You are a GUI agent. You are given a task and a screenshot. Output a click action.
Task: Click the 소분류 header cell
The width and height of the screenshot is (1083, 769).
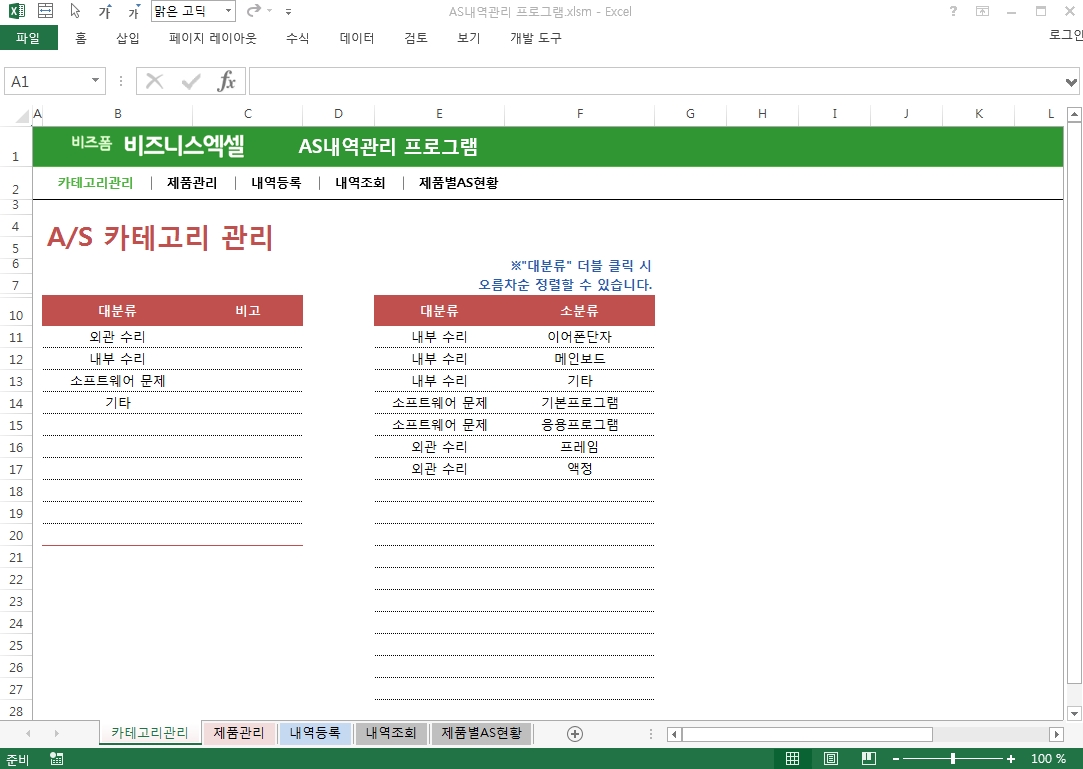[x=579, y=311]
